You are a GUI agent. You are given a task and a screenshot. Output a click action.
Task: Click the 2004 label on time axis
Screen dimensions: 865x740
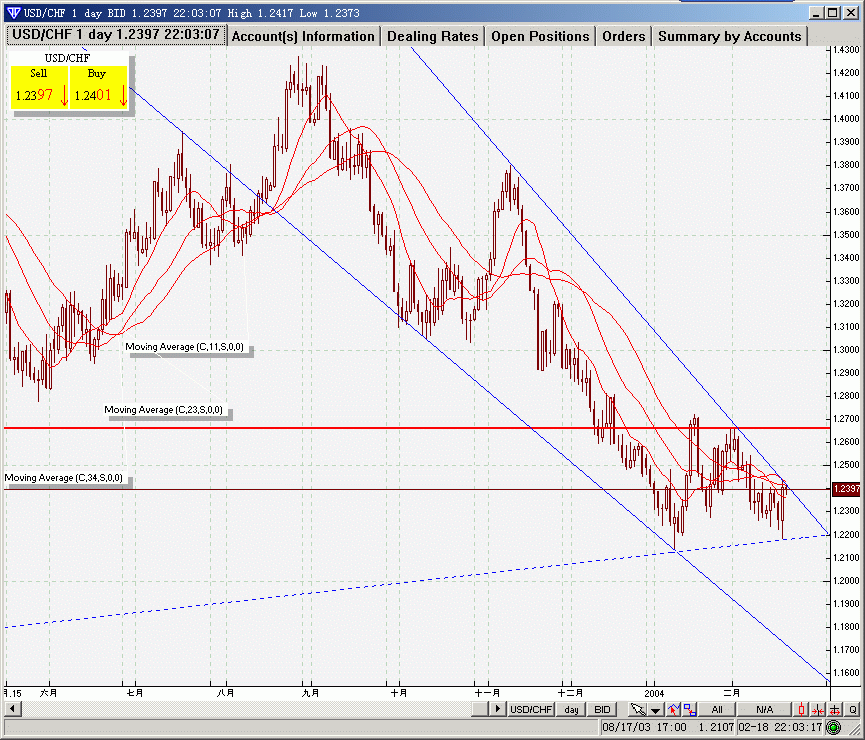654,693
